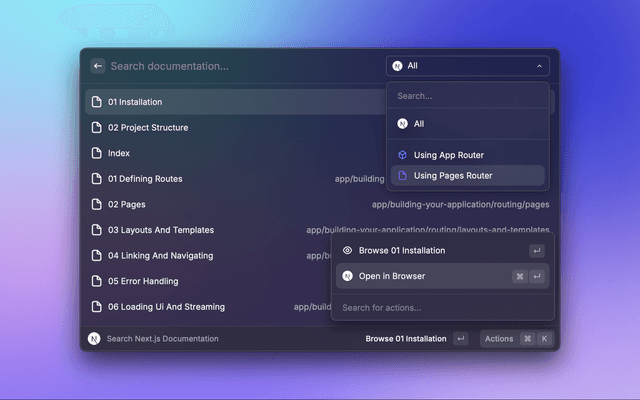The image size is (640, 400).
Task: Click the Search for actions field
Action: click(x=440, y=308)
